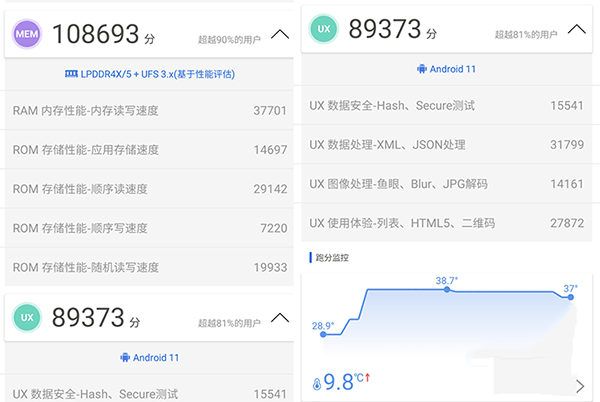Screen dimensions: 600x402
Task: Select the ROM 存储性能-顺序写速度 row
Action: 148,228
